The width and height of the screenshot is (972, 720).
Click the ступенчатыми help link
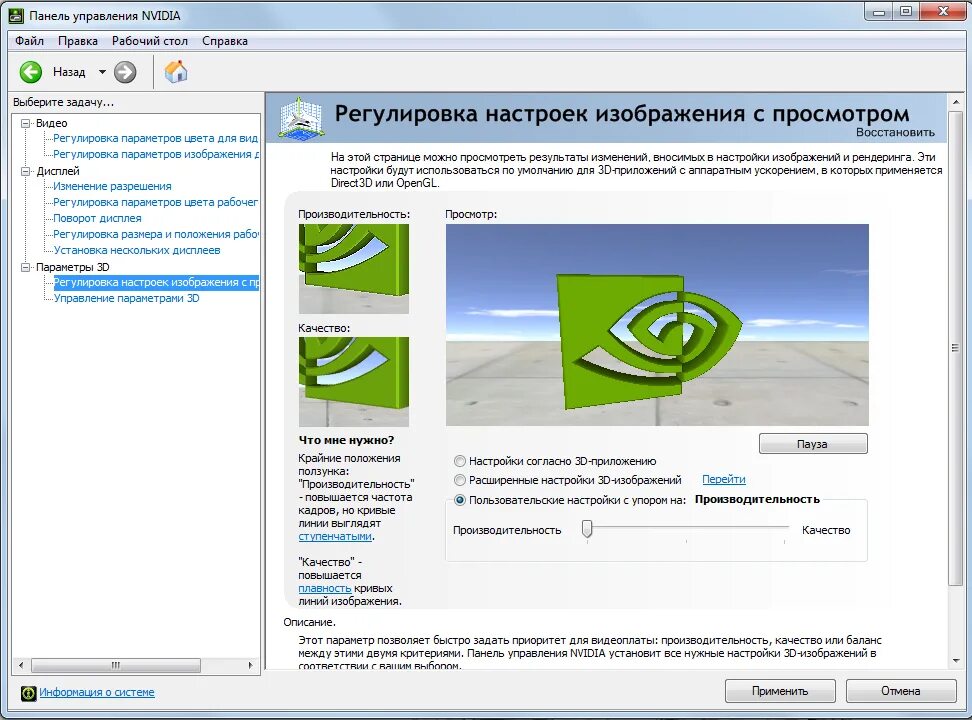(x=335, y=536)
